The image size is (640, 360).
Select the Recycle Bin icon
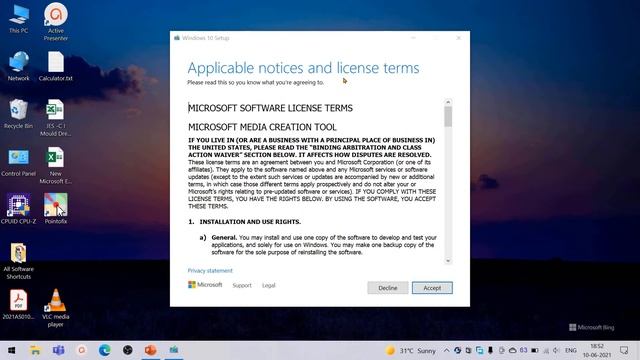(x=18, y=114)
